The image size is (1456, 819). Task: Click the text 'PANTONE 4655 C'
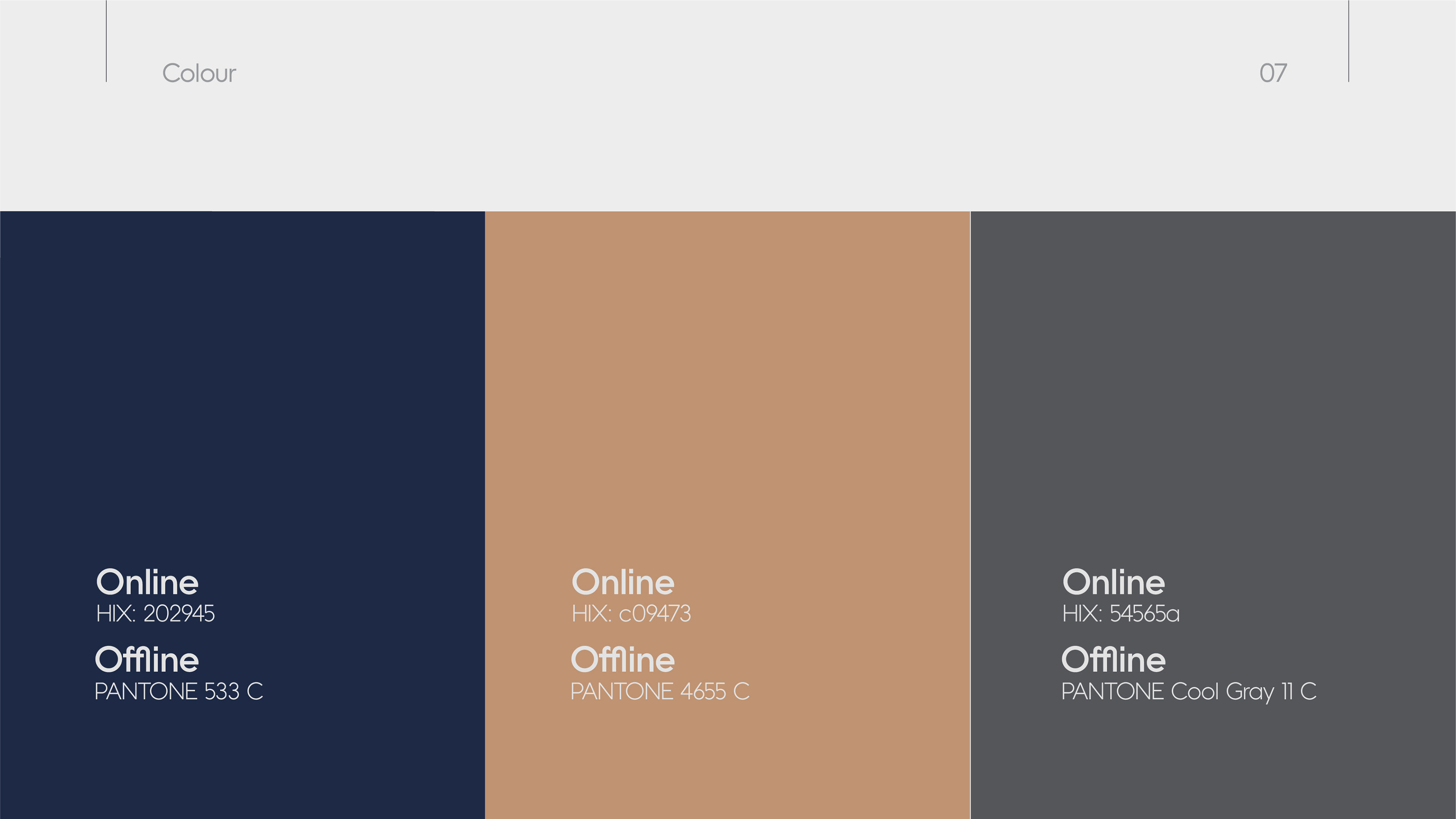660,691
